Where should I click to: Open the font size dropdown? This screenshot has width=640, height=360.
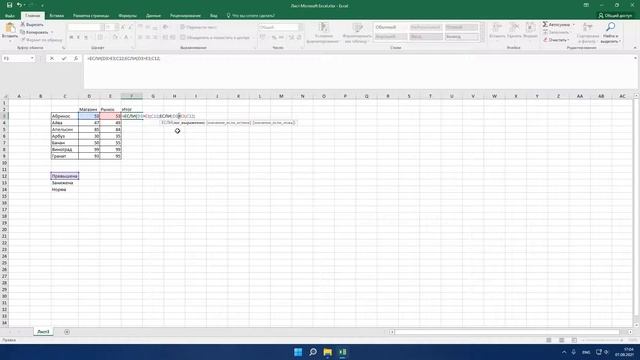(x=116, y=27)
